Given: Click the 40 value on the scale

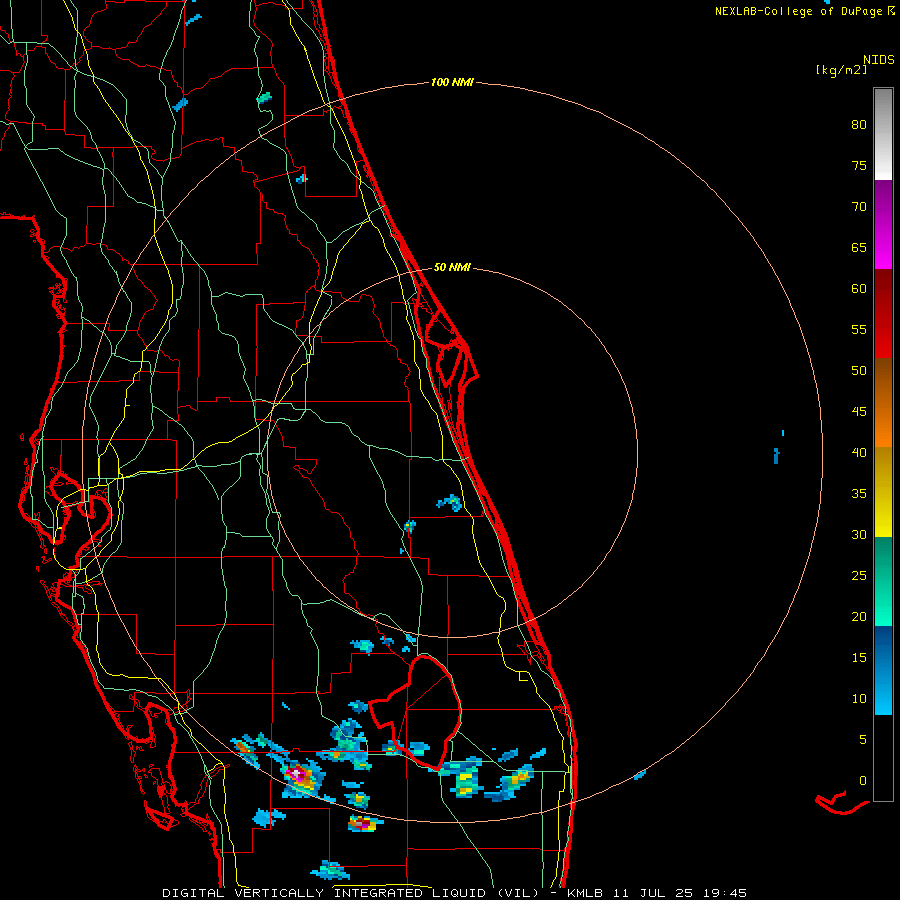Looking at the screenshot, I should click(859, 452).
